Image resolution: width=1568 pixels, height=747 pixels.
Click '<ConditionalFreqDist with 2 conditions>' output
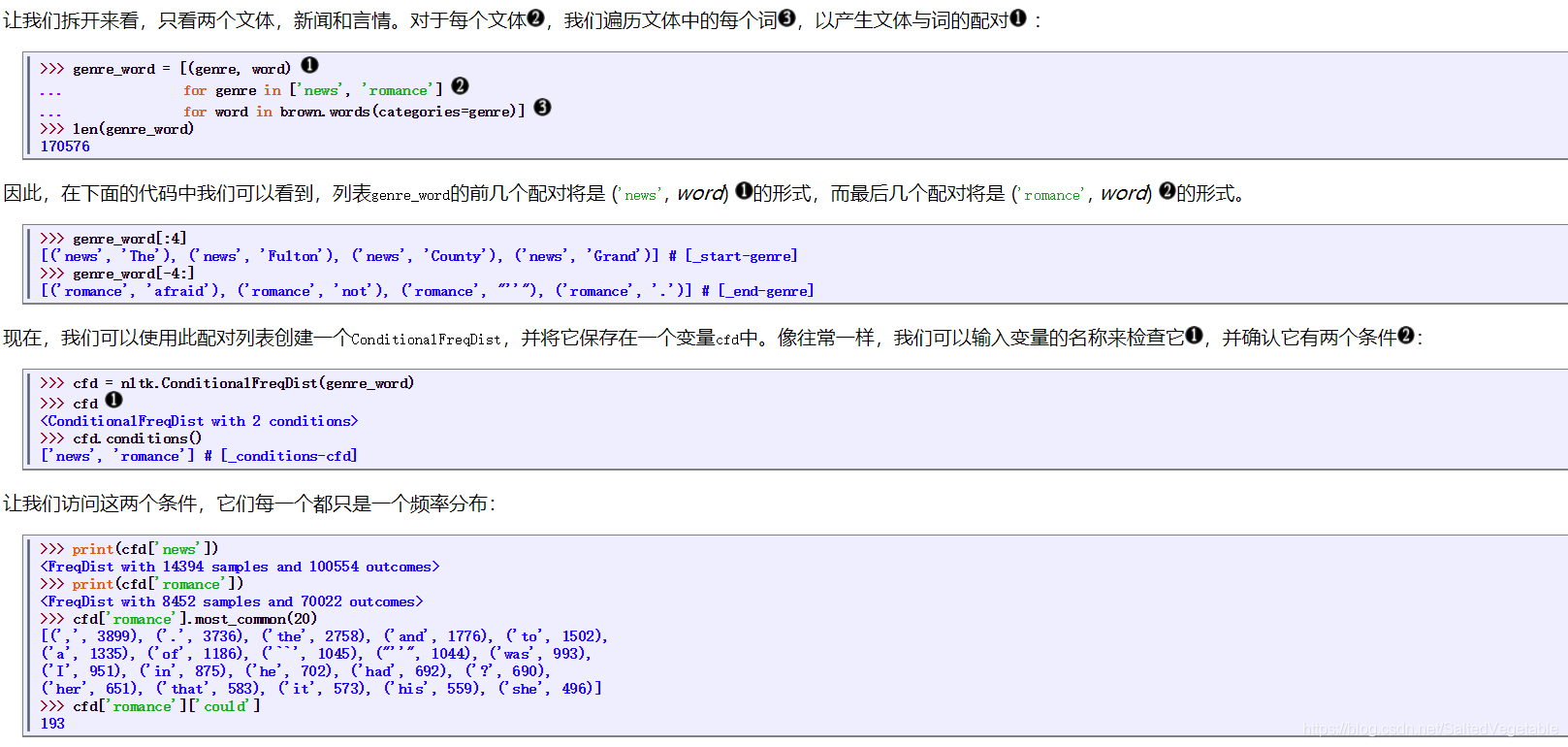click(199, 421)
